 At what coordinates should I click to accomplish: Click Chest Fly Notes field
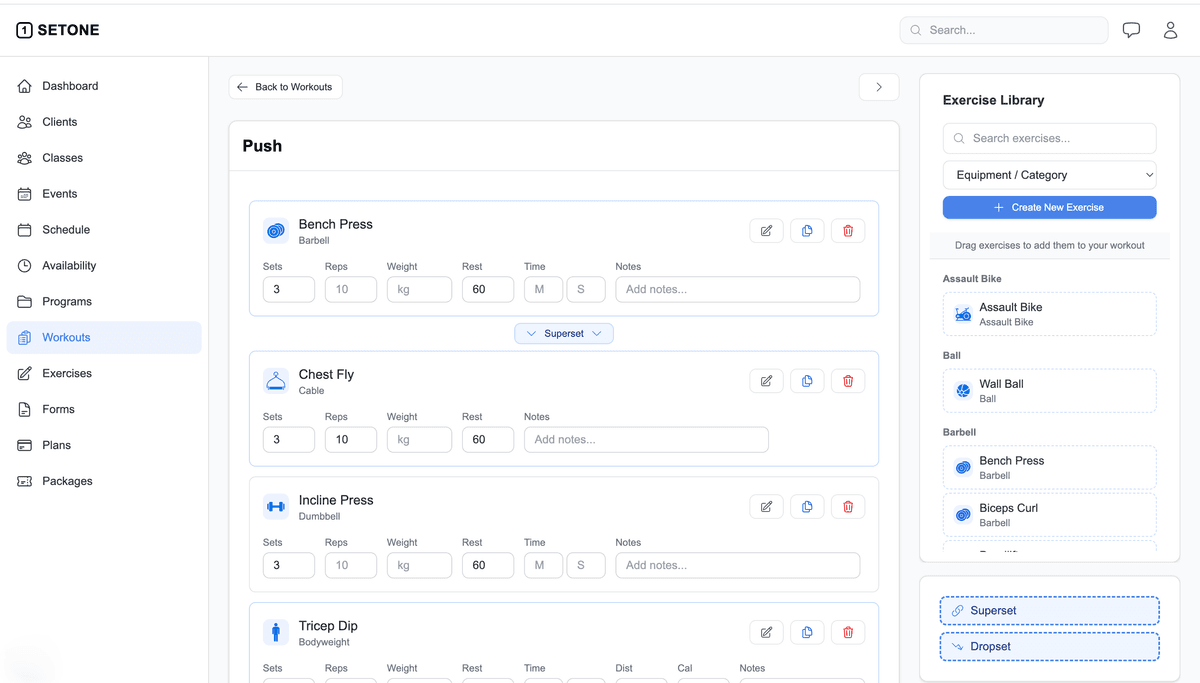646,439
